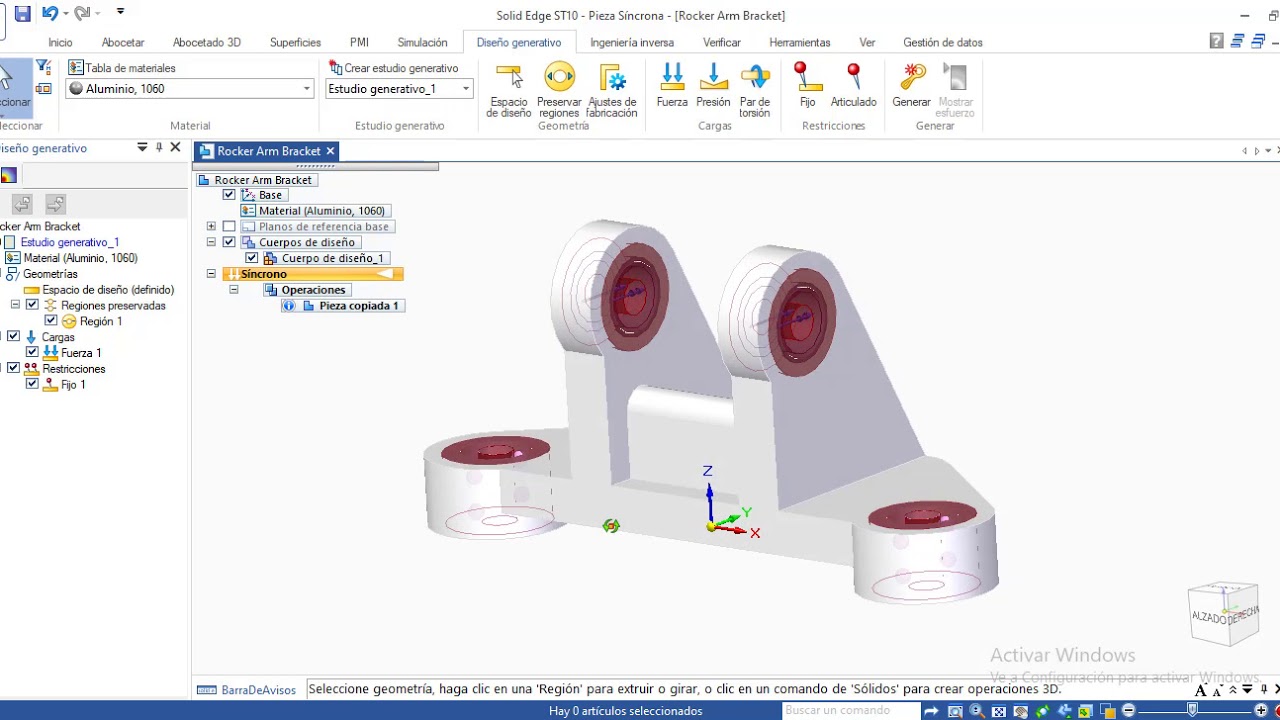Add a Fijo restriction
The height and width of the screenshot is (720, 1280).
click(x=807, y=86)
